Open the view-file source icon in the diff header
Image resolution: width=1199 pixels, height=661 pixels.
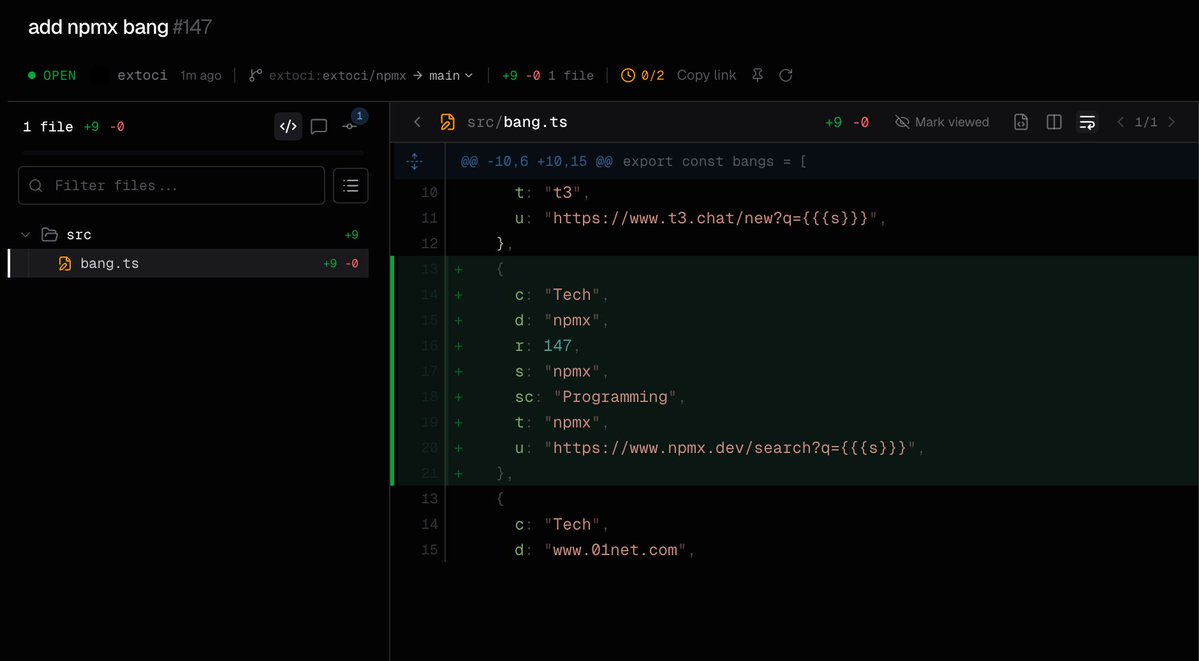tap(1021, 122)
